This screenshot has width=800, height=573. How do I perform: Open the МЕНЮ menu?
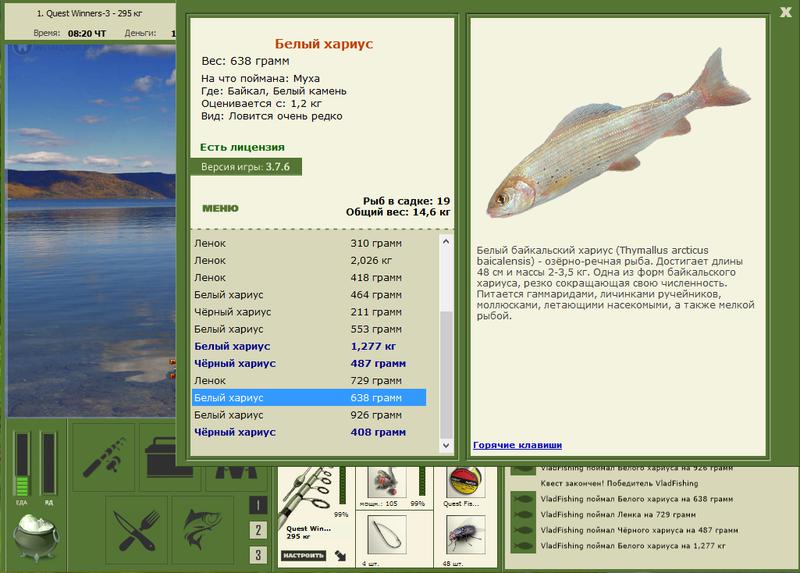point(220,208)
